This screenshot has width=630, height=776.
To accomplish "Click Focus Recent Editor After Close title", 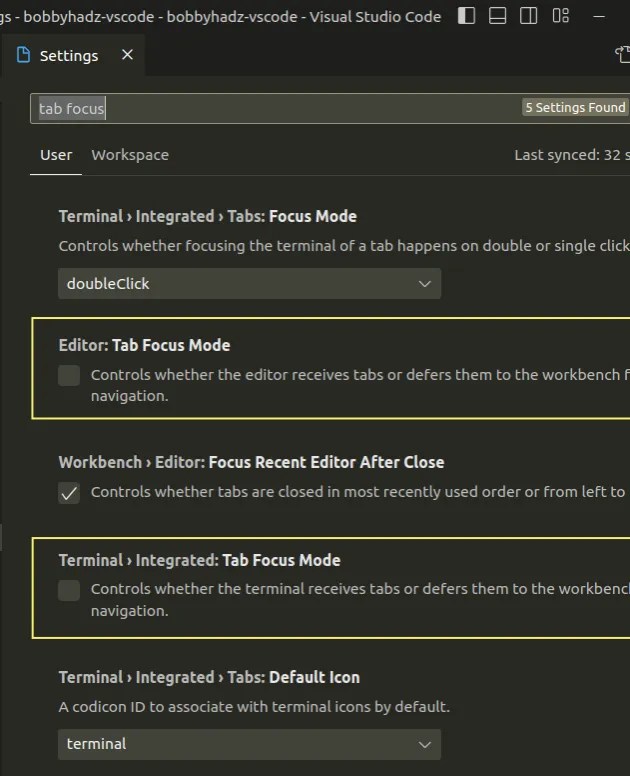I will coord(251,462).
